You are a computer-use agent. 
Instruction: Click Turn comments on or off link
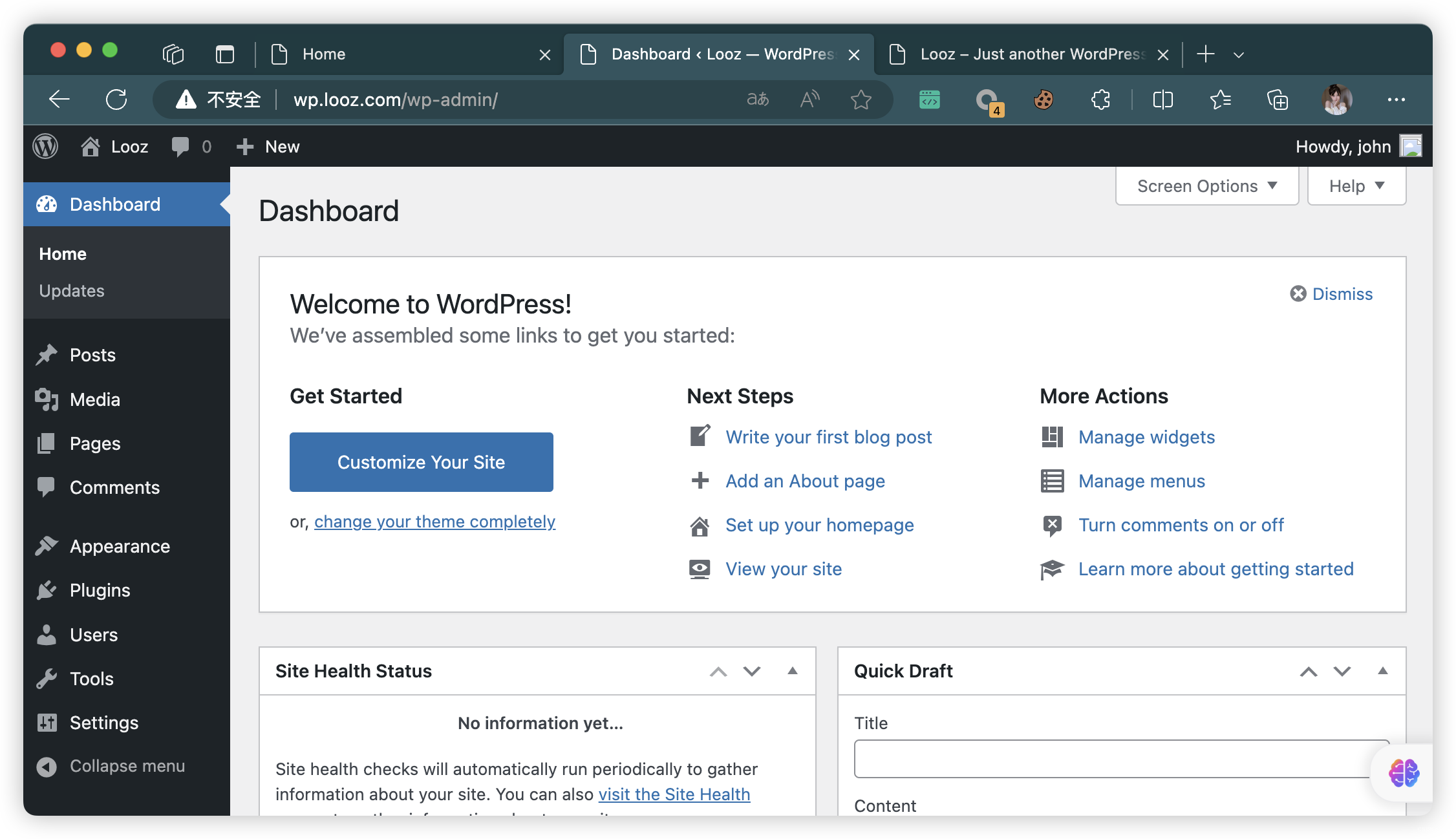[x=1181, y=525]
